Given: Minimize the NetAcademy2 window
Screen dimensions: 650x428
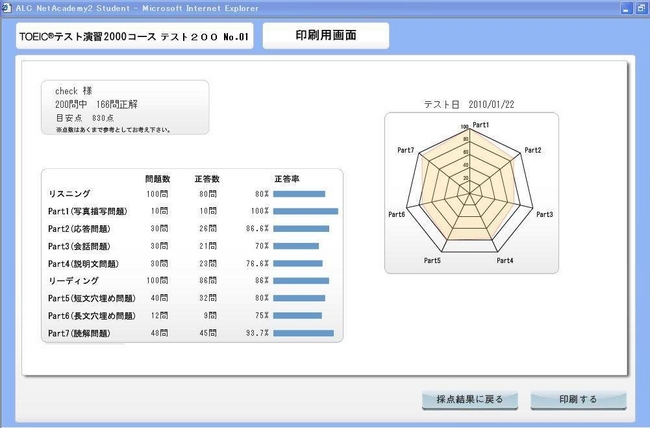Looking at the screenshot, I should coord(626,8).
